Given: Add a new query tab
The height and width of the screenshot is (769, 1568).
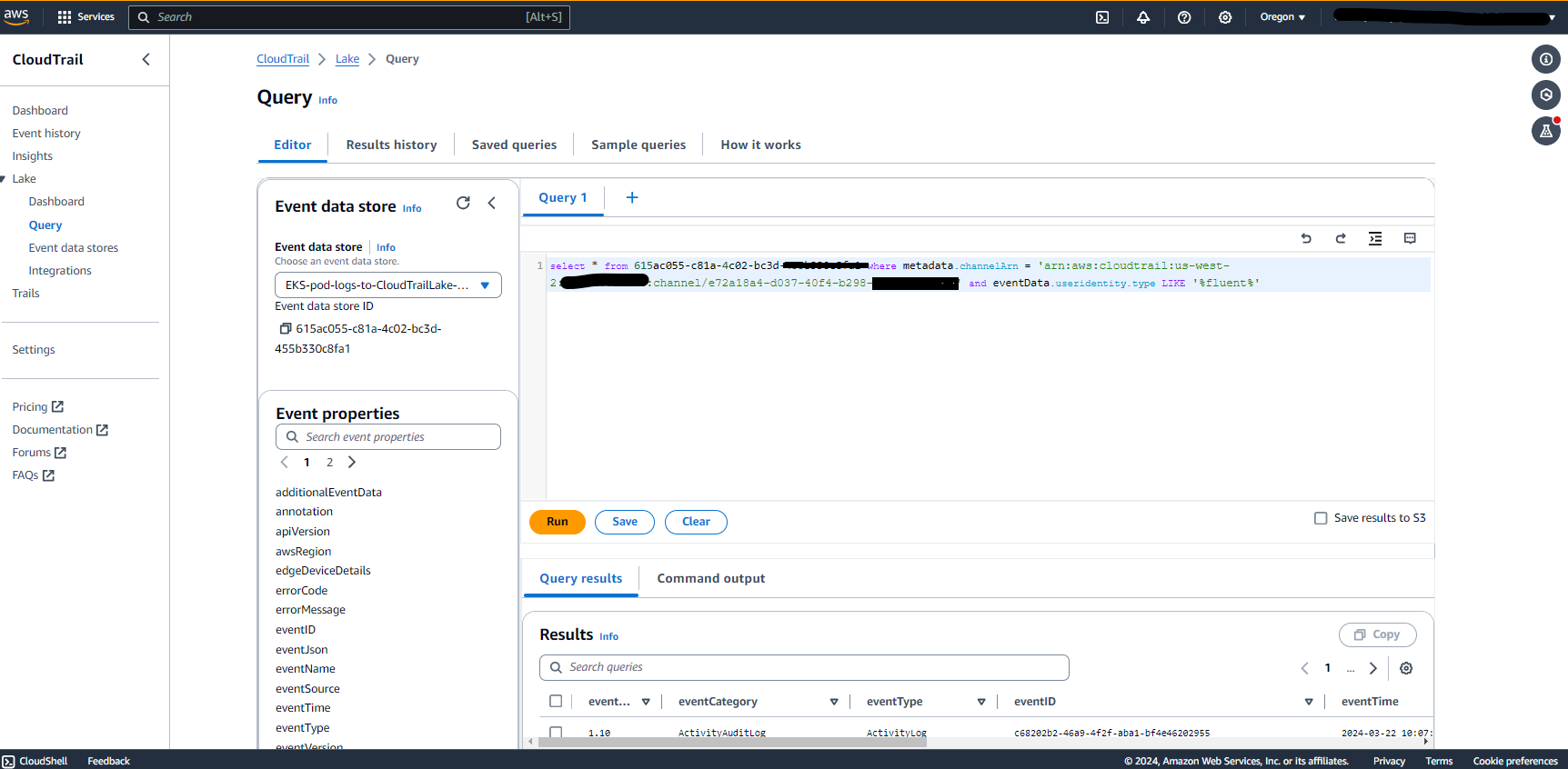Looking at the screenshot, I should (632, 197).
